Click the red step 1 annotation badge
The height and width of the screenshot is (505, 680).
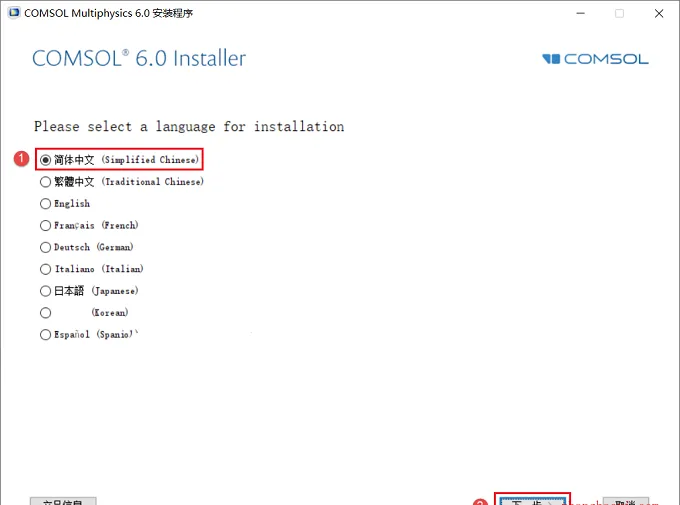coord(21,158)
